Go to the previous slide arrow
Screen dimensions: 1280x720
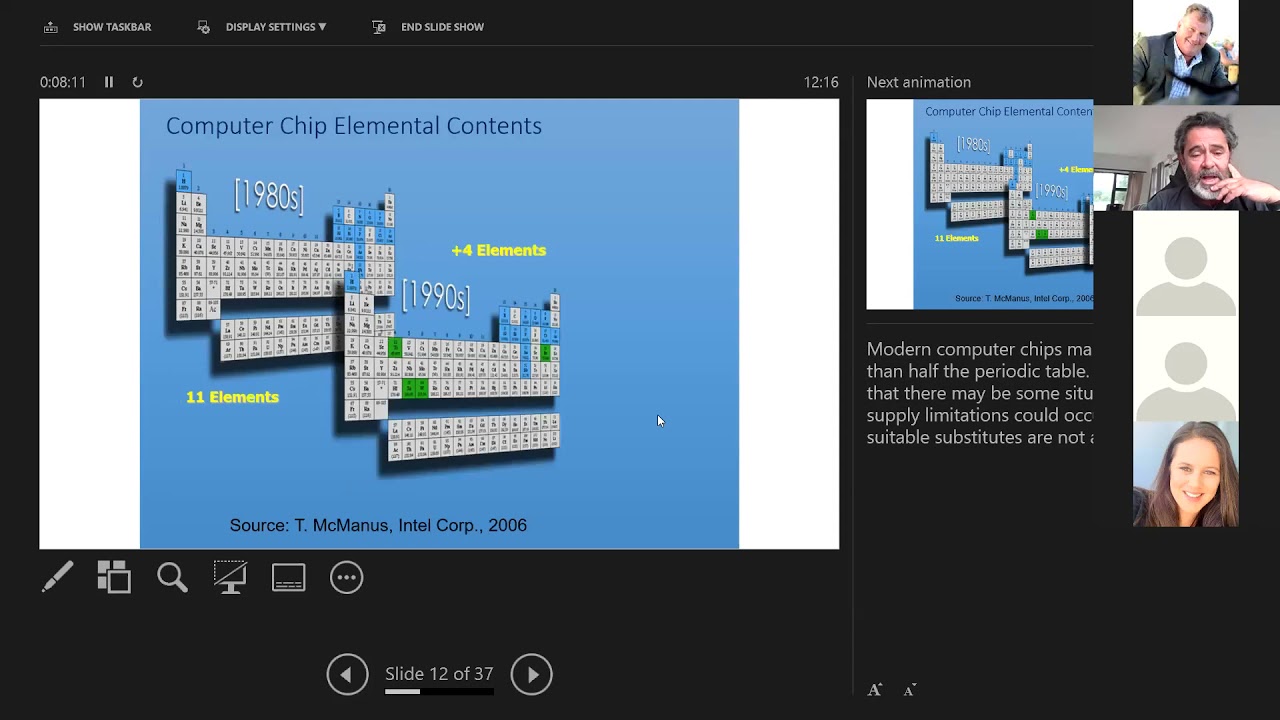coord(347,674)
